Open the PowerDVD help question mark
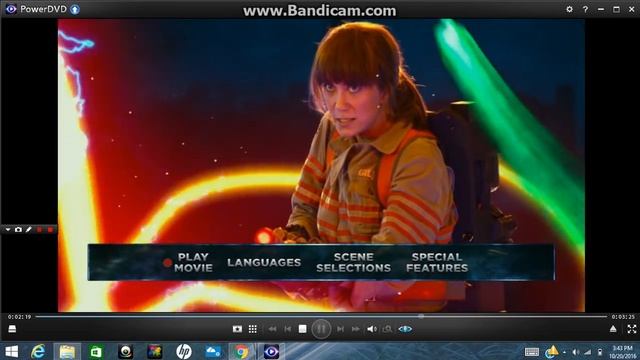 point(585,9)
